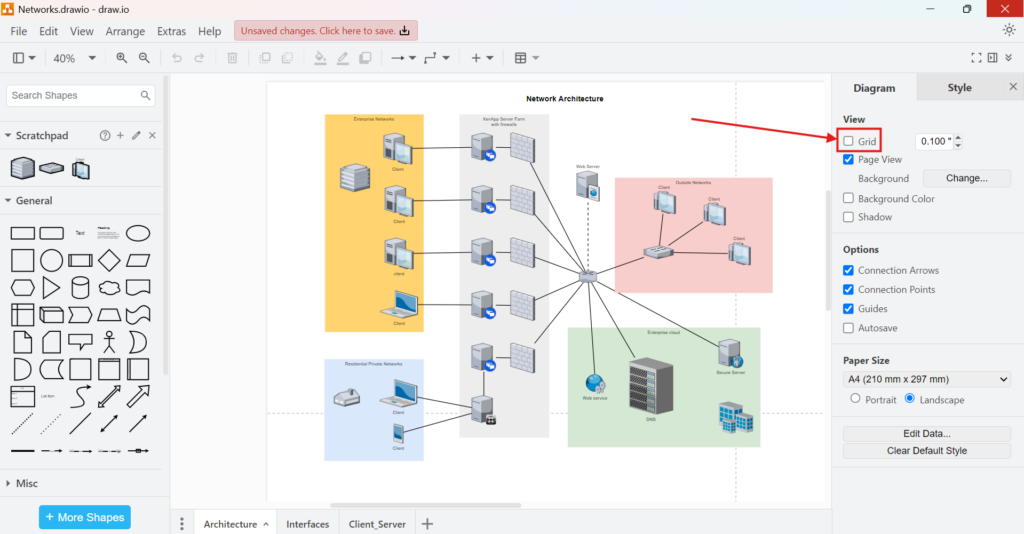This screenshot has height=534, width=1024.
Task: Switch to the Interfaces page tab
Action: point(307,524)
